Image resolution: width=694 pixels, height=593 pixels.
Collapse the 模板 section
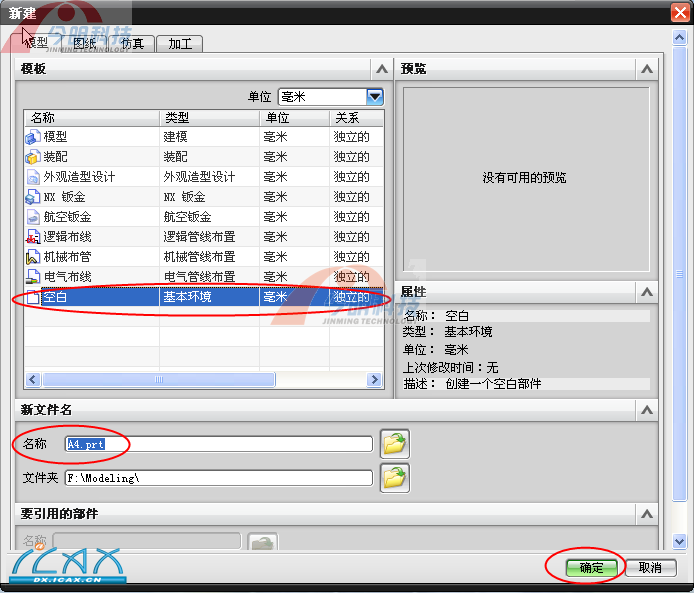(x=382, y=69)
